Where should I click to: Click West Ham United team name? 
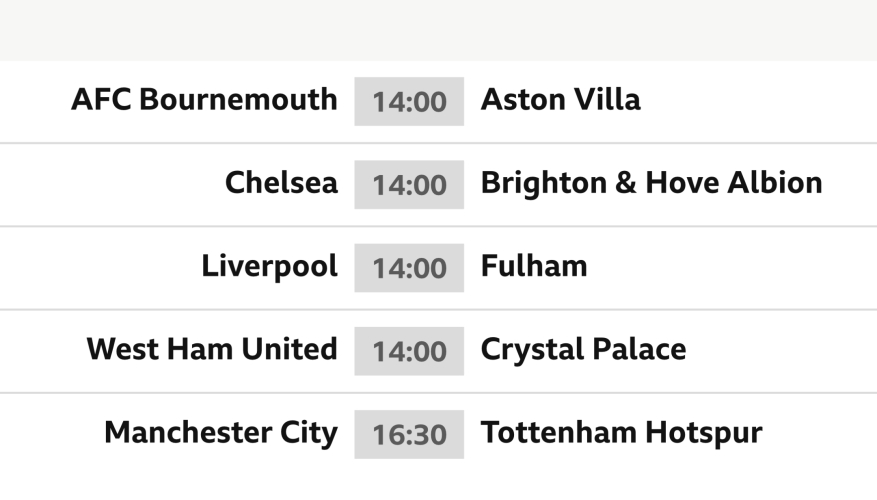[x=212, y=350]
